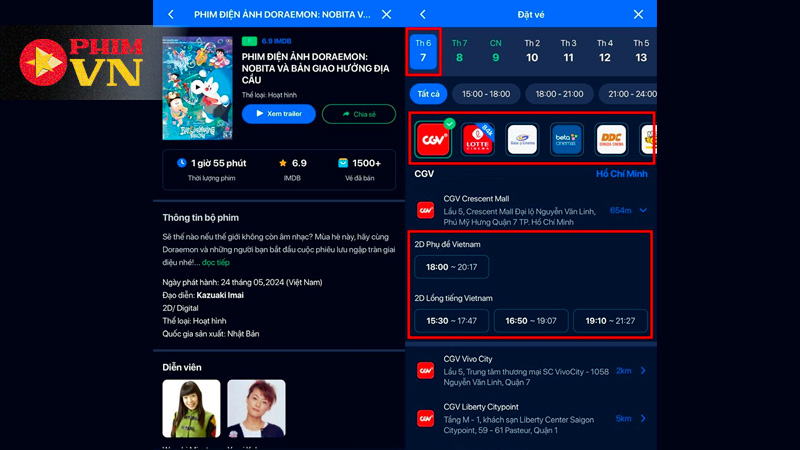Book the 15:30 ~ 17:47 dubbed showtime

(452, 321)
